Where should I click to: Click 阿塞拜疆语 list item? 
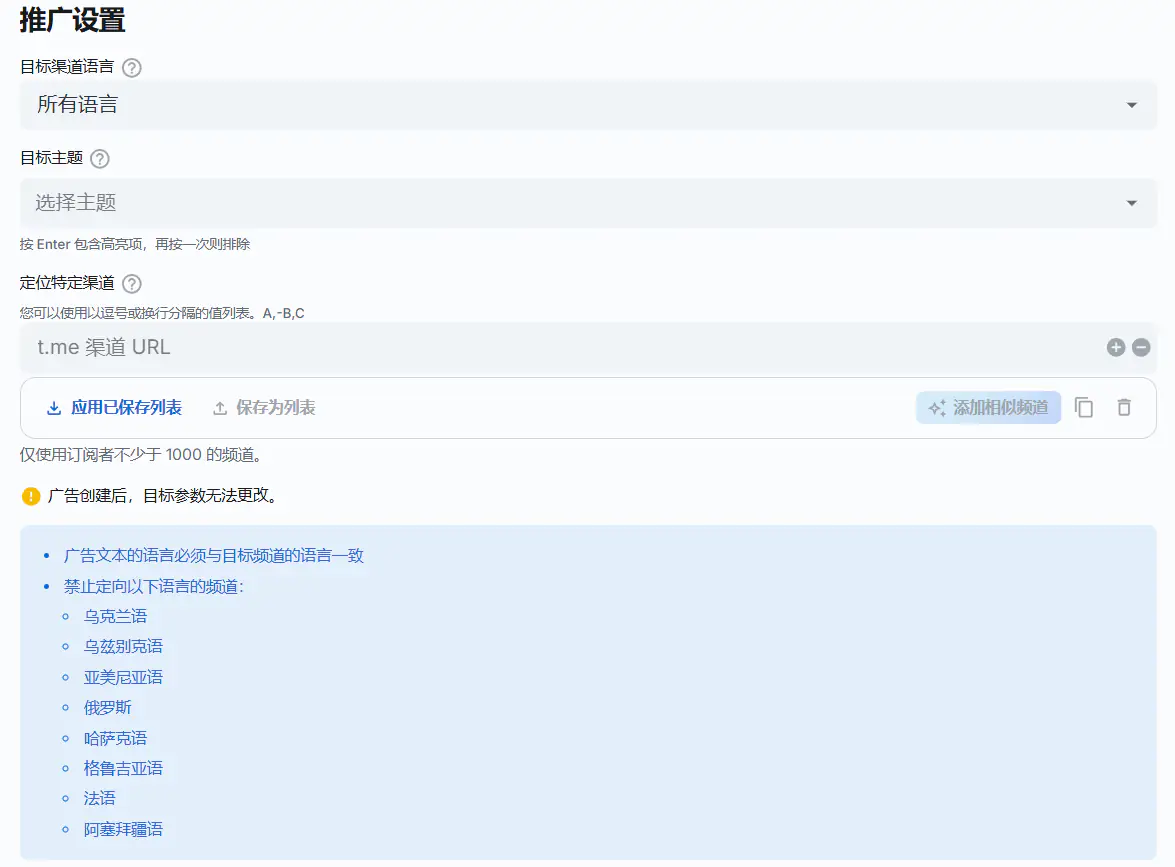click(123, 830)
